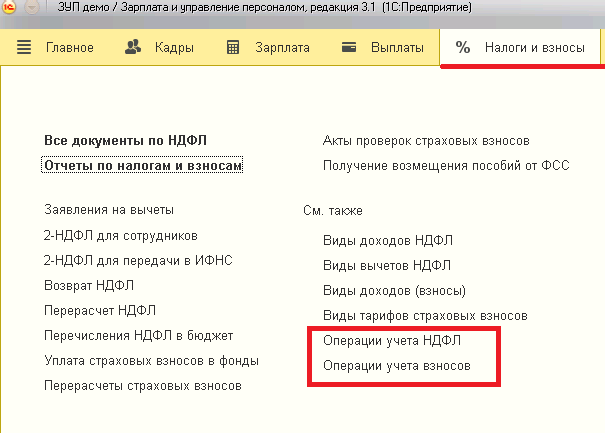This screenshot has width=605, height=433.
Task: Switch to the Кадры section
Action: pyautogui.click(x=174, y=47)
